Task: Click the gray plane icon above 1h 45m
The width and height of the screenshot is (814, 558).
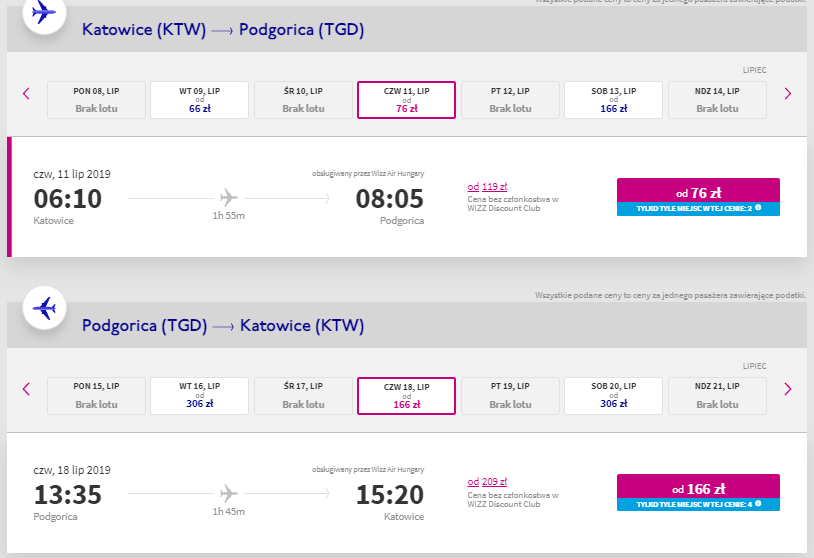Action: coord(228,493)
